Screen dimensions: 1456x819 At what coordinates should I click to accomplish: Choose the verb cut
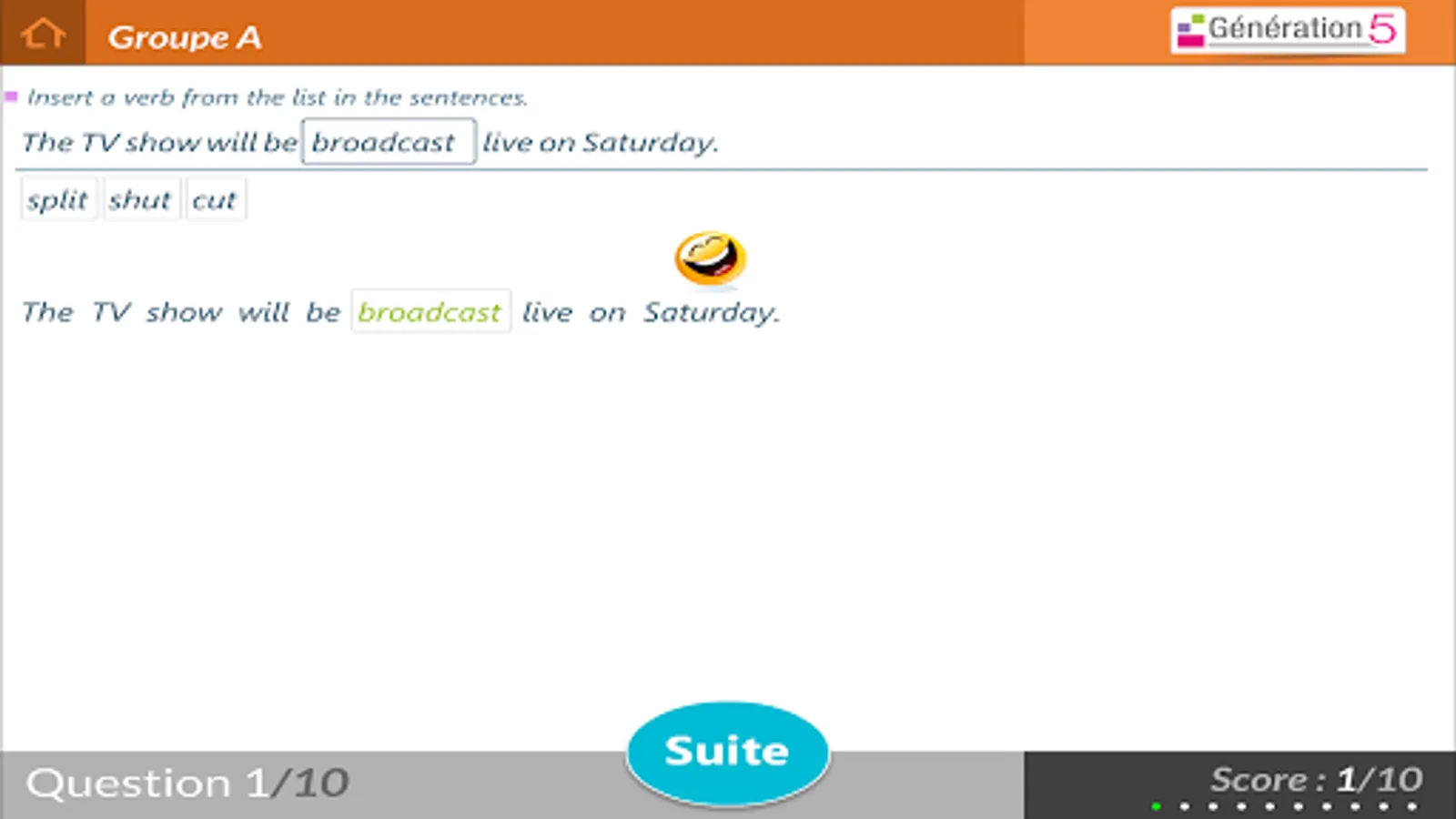(x=215, y=199)
